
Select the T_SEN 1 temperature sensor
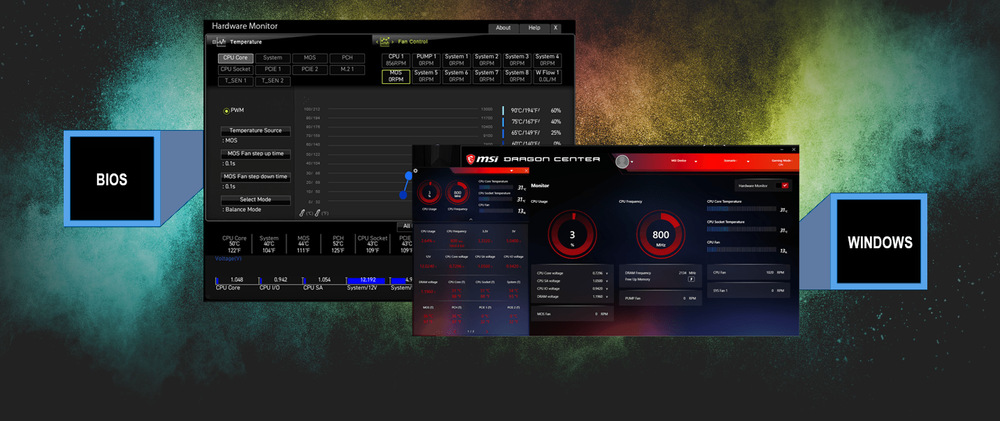236,81
